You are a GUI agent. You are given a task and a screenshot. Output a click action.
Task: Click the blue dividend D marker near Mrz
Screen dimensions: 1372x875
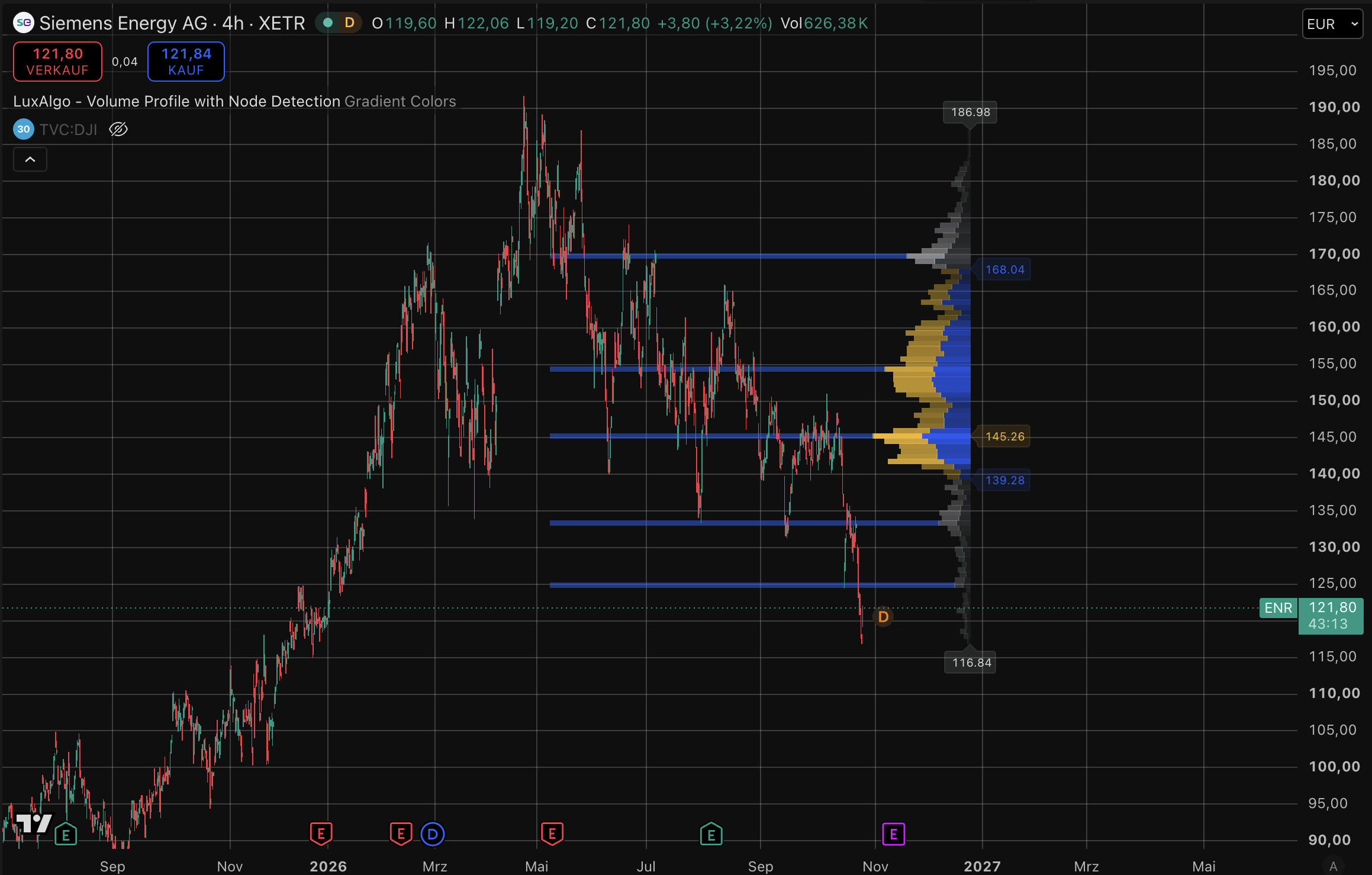pos(433,835)
